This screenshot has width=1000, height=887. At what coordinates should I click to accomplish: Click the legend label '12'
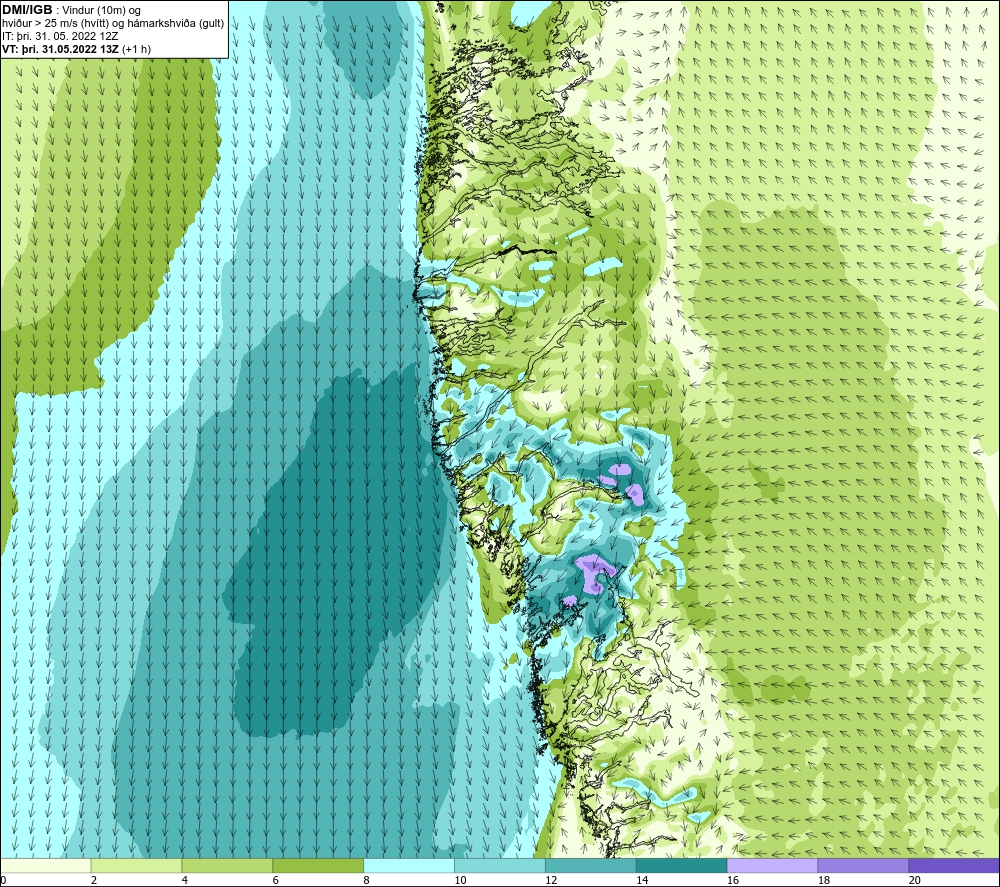pos(551,880)
